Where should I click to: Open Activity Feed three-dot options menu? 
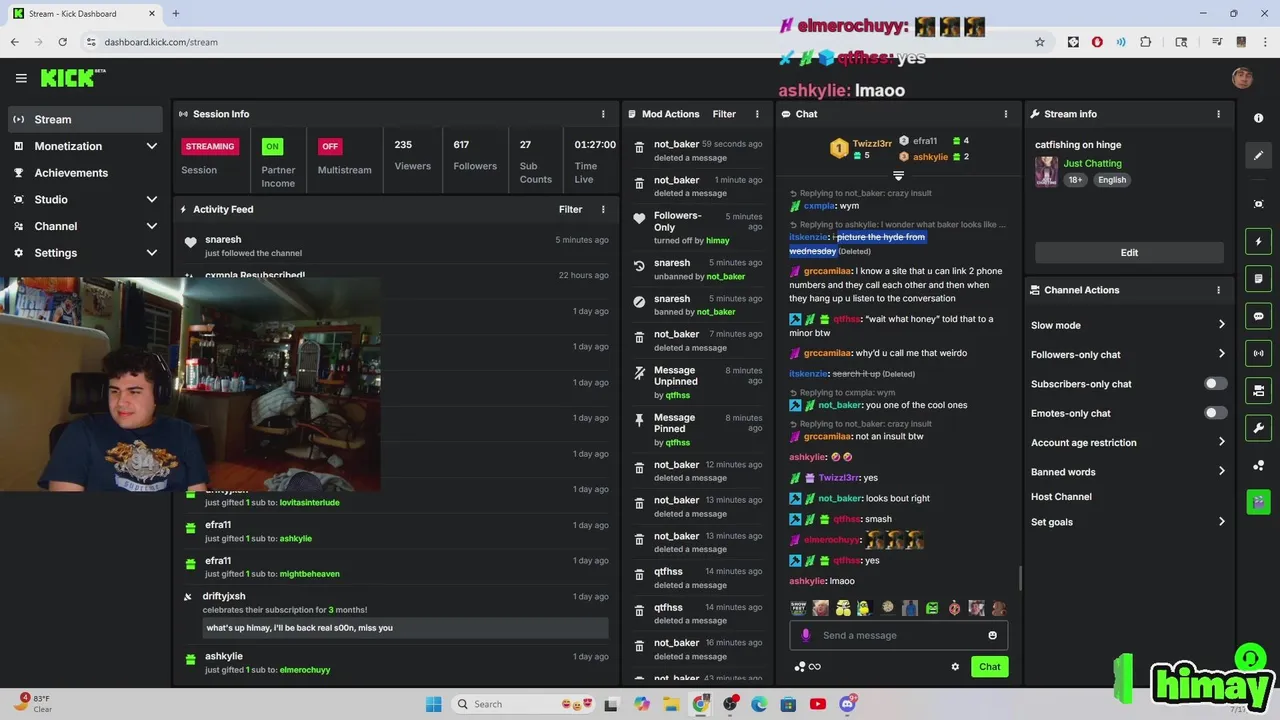click(x=603, y=209)
